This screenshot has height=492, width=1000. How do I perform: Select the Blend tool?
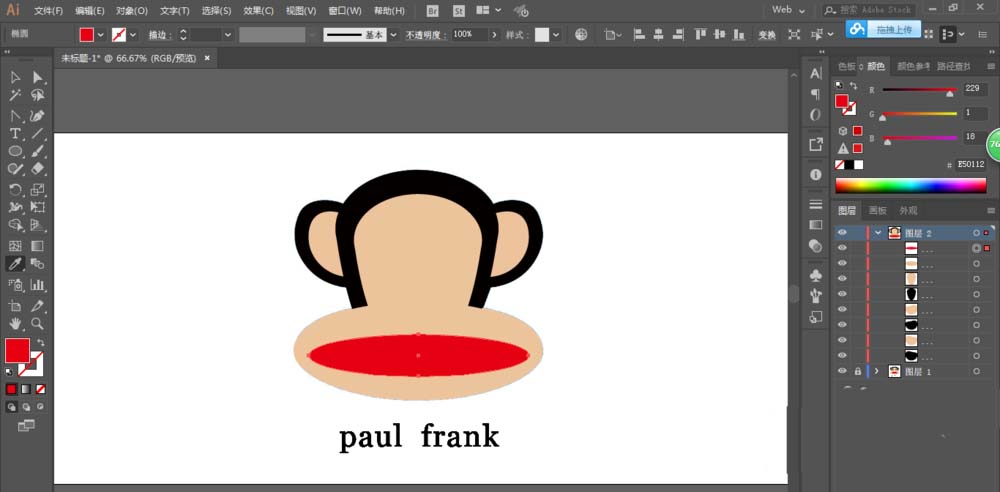pos(38,264)
